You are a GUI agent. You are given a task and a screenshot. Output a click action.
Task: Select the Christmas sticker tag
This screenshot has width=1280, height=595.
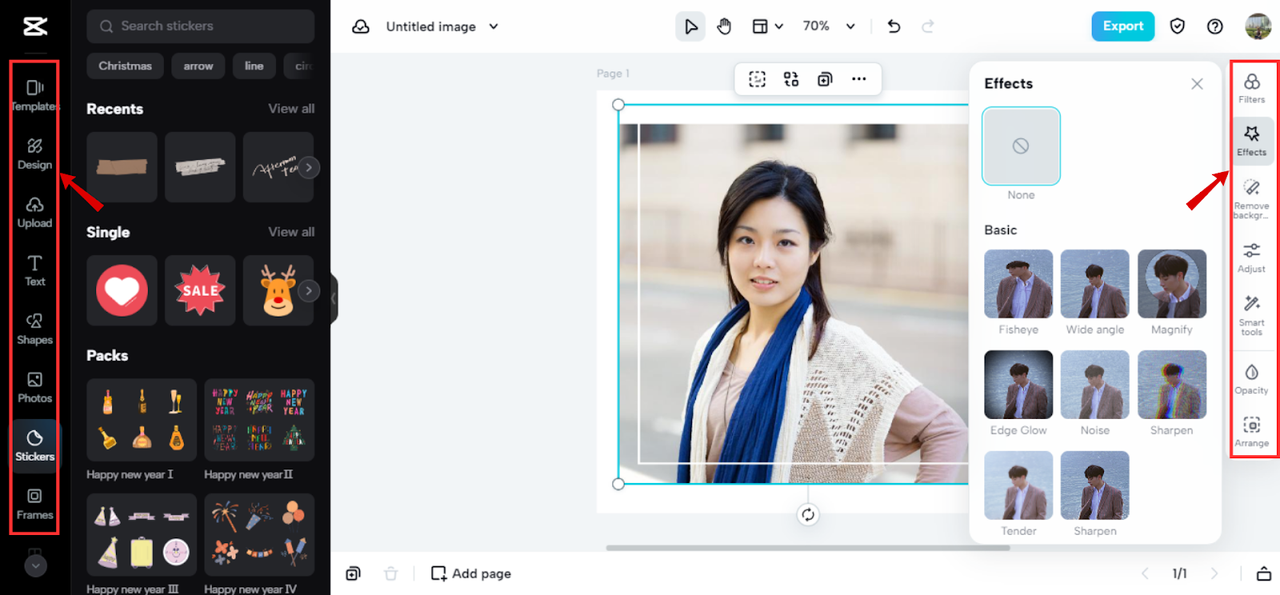tap(125, 66)
